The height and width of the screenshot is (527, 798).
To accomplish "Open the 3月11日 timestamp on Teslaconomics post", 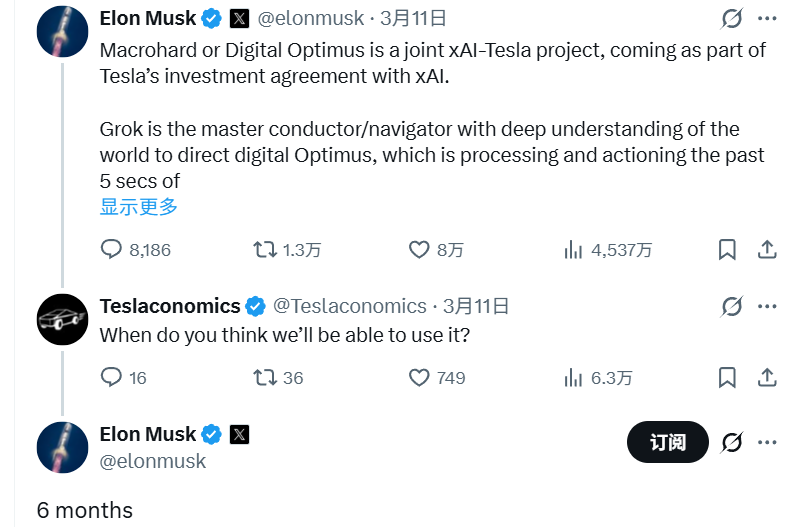I will (476, 306).
